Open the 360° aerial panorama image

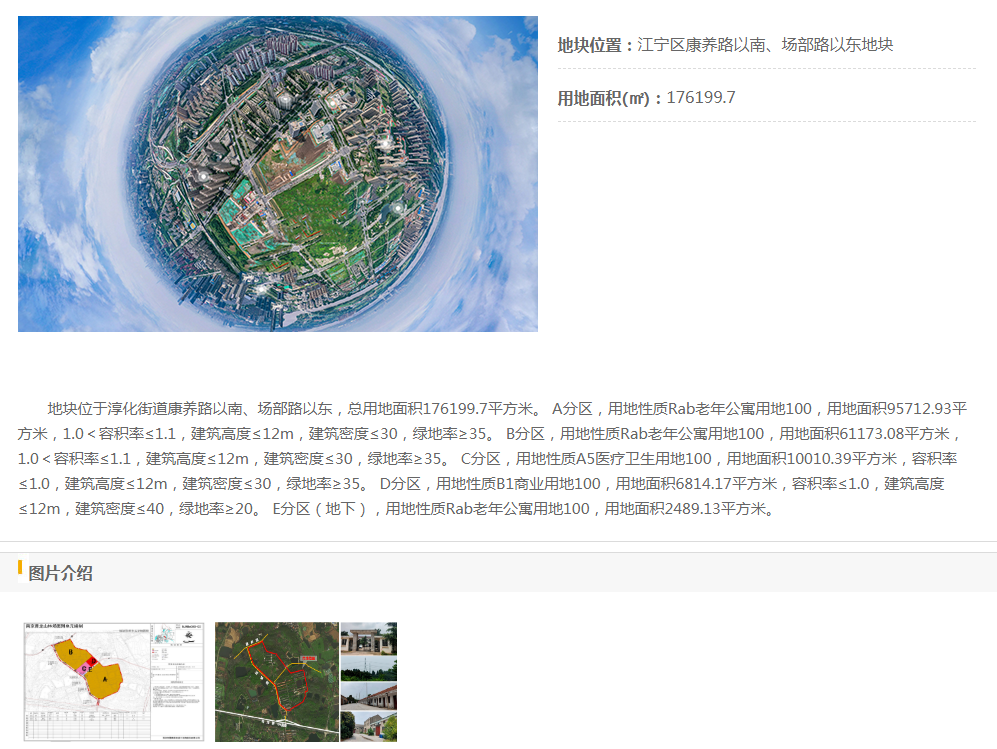click(x=277, y=173)
